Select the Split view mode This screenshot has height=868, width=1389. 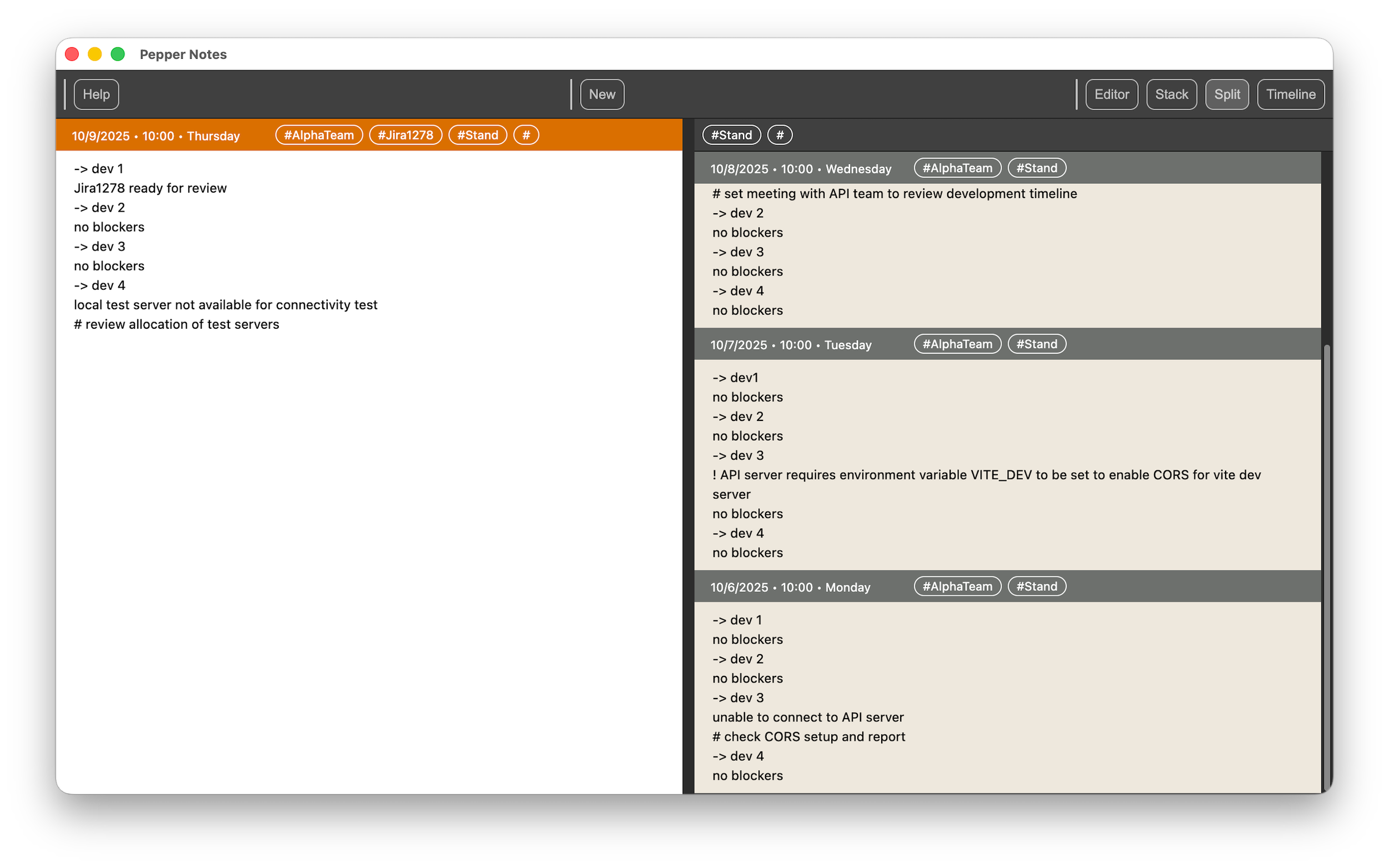[1227, 94]
